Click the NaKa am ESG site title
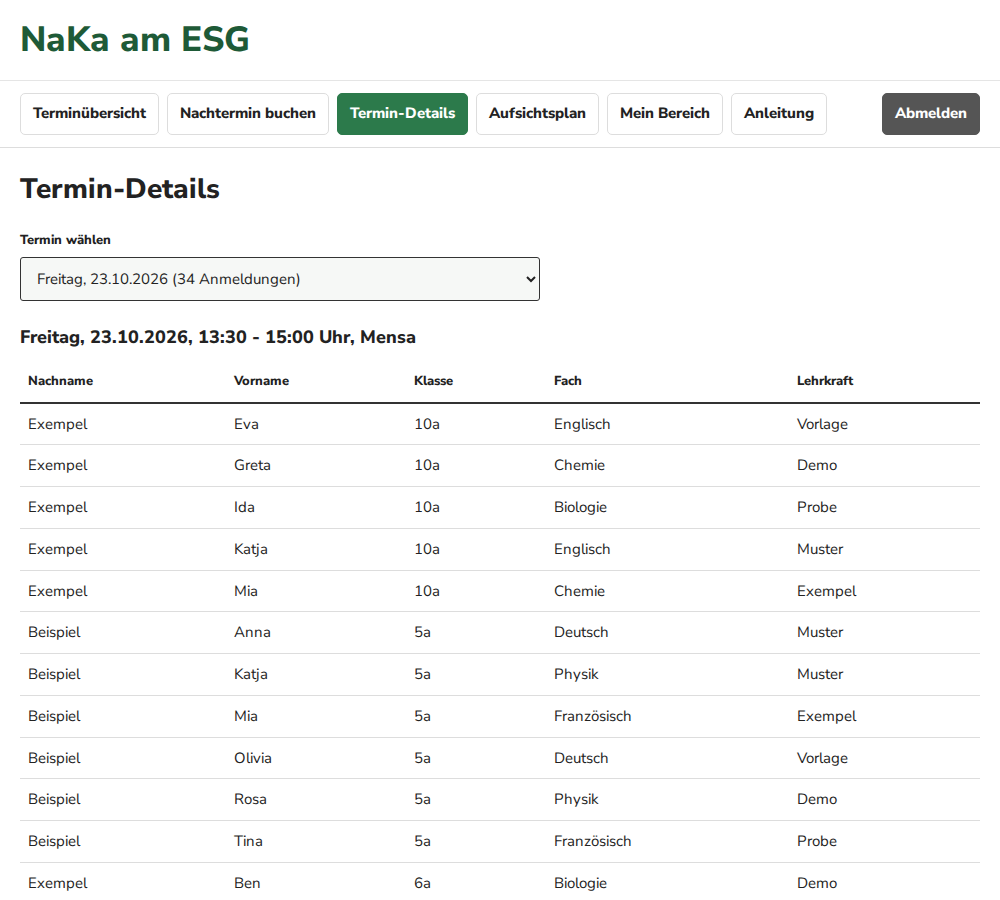This screenshot has width=1000, height=900. coord(135,39)
